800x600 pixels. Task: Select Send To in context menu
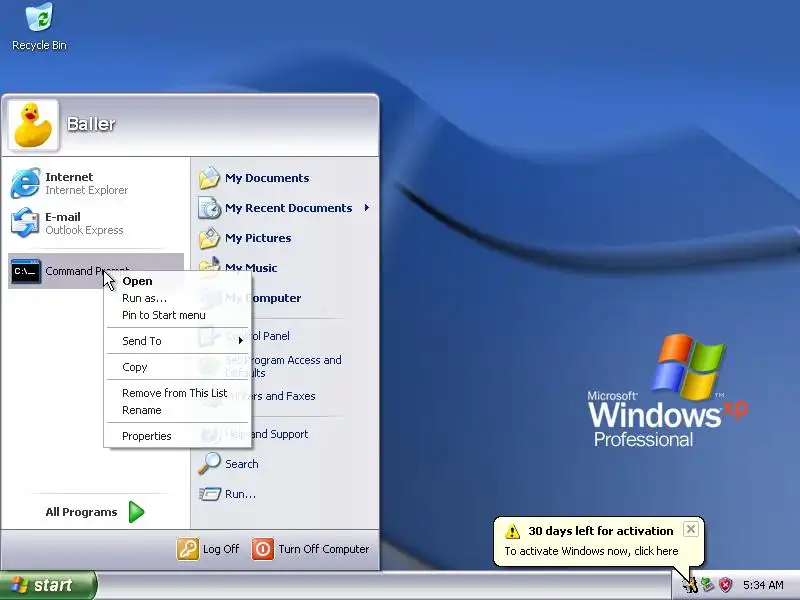pos(177,341)
